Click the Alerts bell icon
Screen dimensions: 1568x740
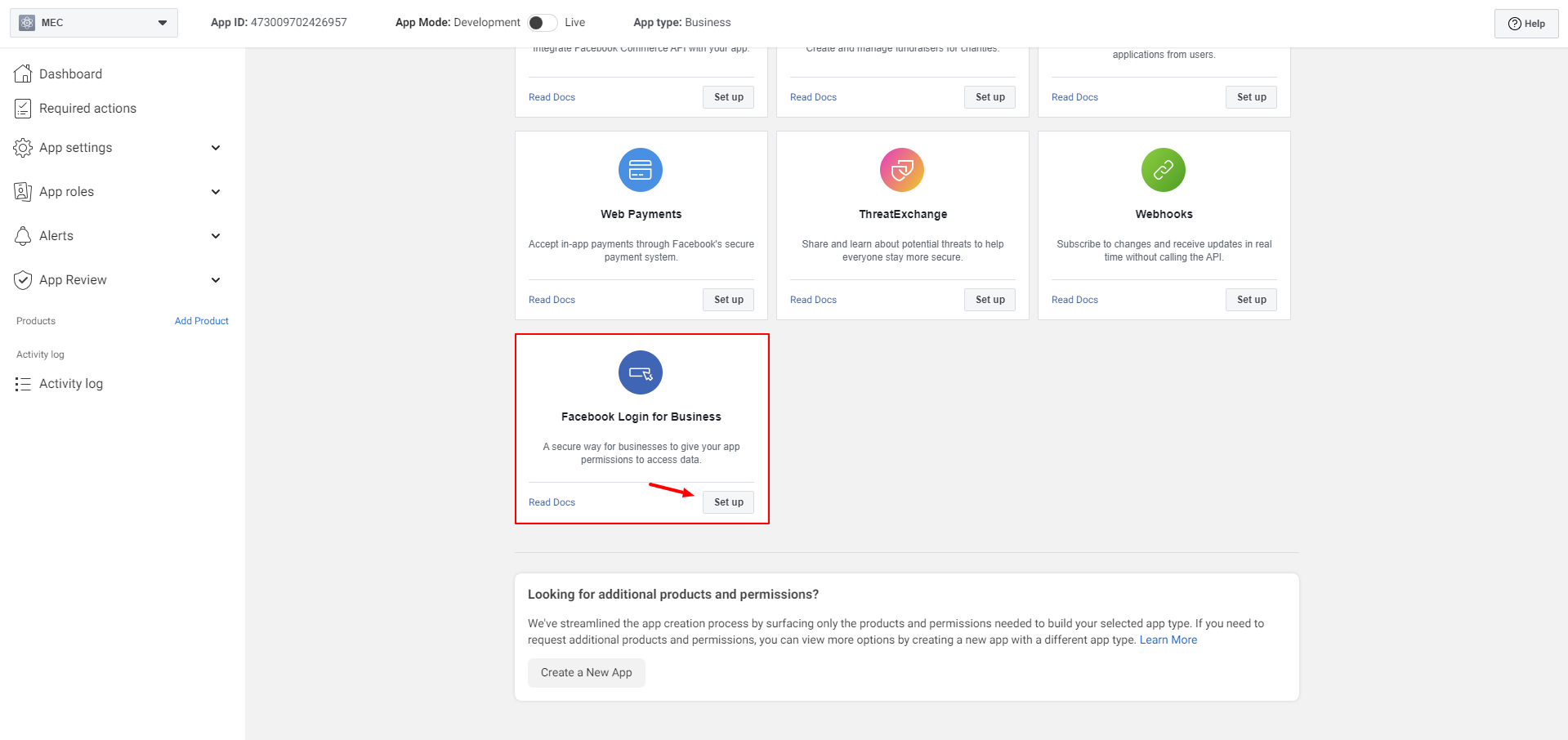click(23, 235)
